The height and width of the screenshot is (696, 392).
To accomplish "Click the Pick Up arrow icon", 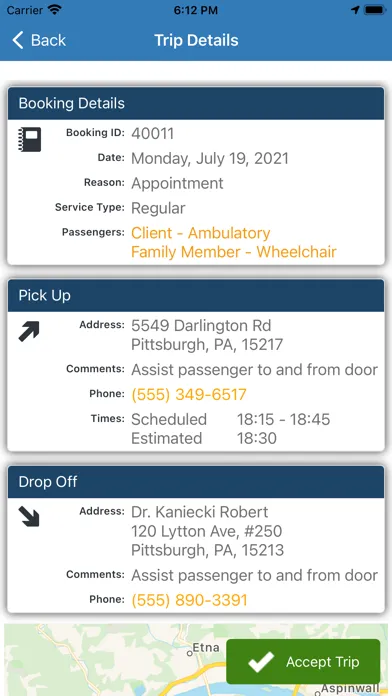I will pos(29,332).
